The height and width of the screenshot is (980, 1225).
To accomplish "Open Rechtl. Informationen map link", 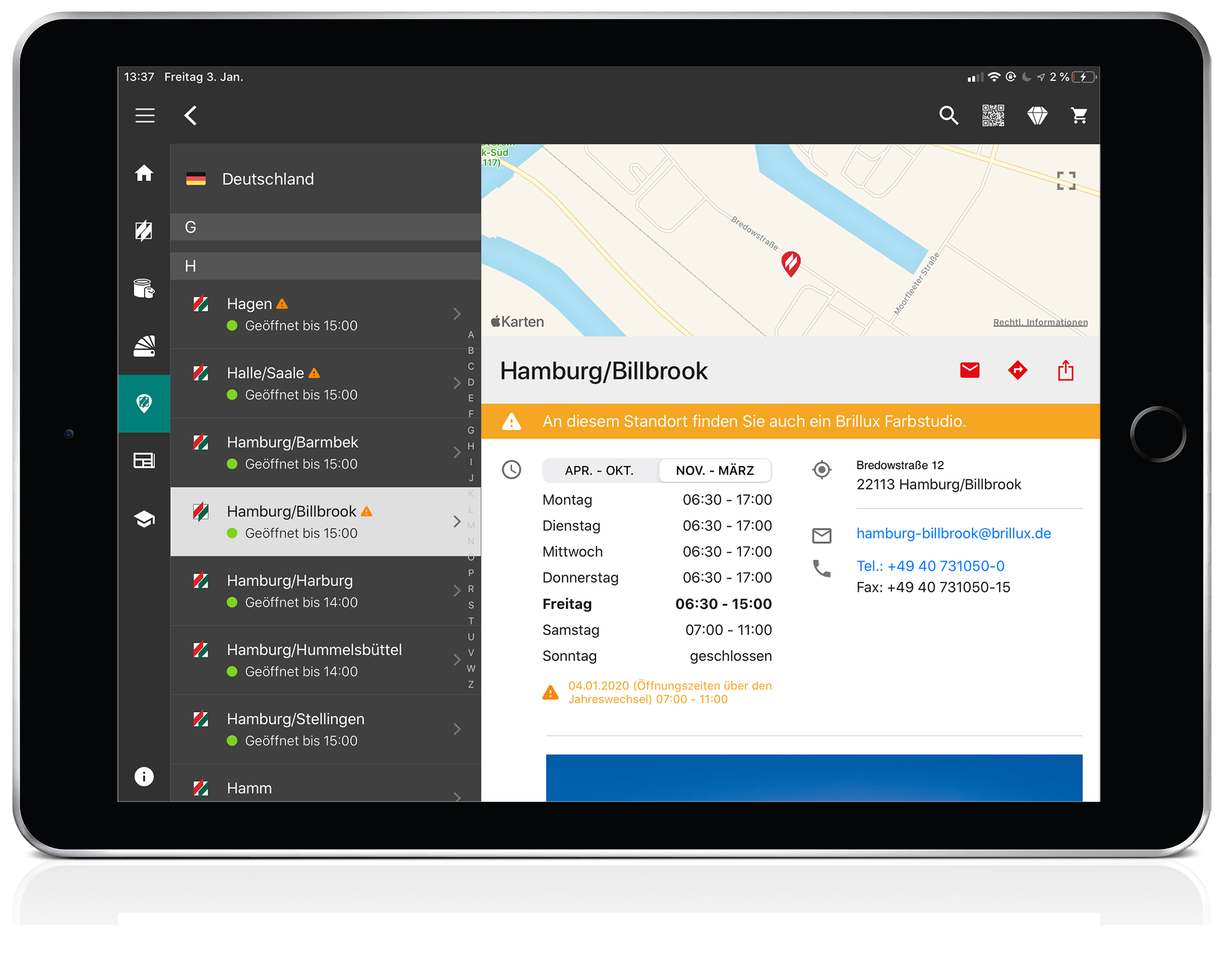I will tap(1040, 322).
